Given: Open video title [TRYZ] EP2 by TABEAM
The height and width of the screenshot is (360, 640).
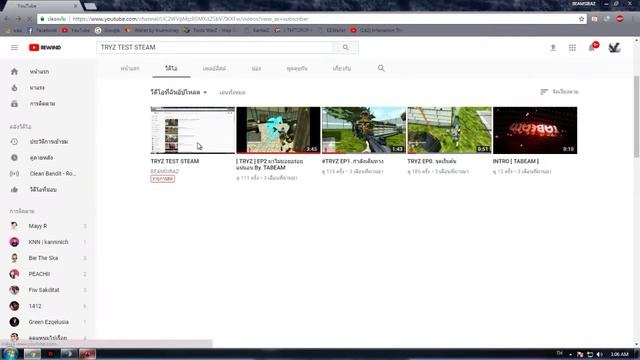Looking at the screenshot, I should (x=269, y=164).
